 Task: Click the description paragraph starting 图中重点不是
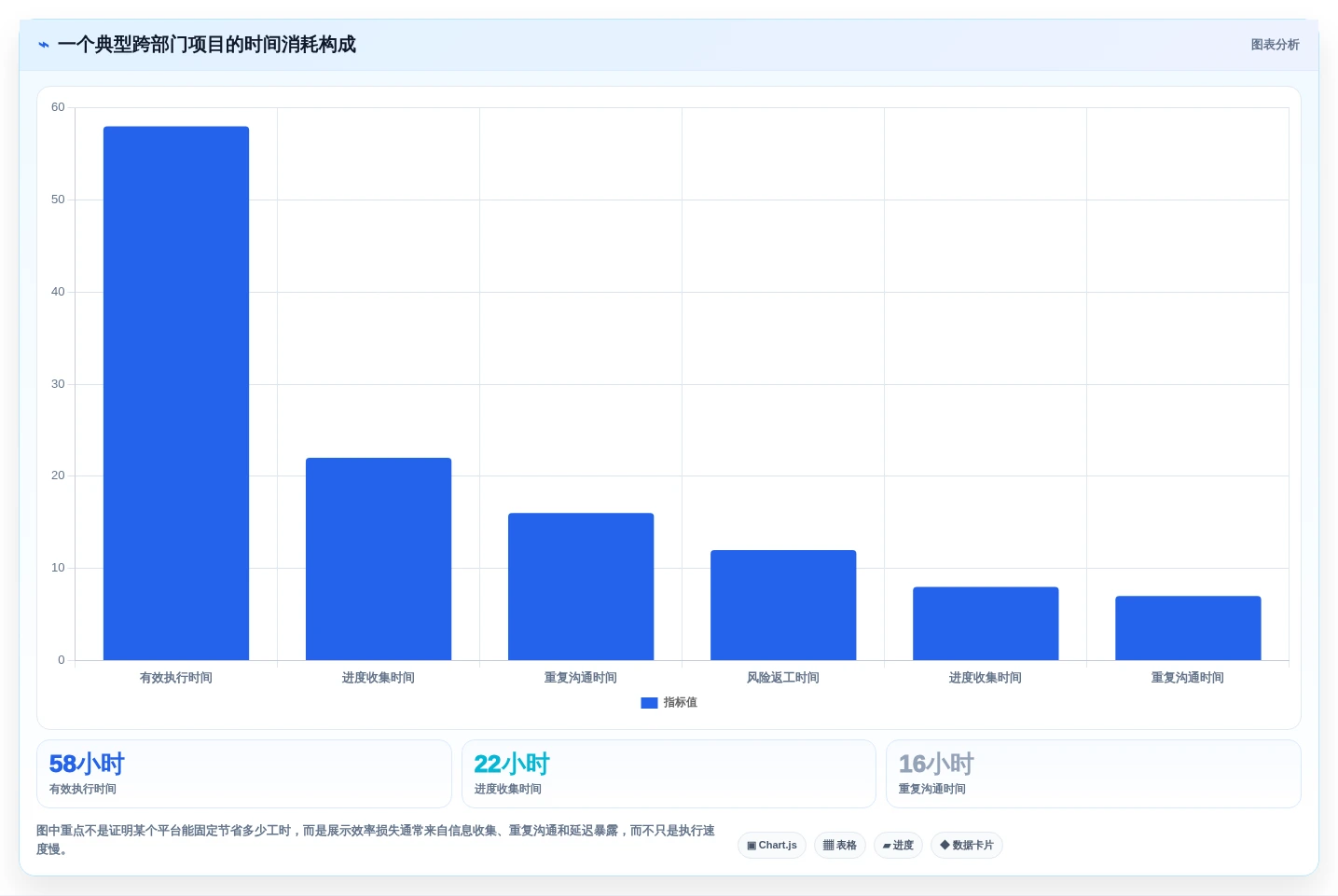376,840
